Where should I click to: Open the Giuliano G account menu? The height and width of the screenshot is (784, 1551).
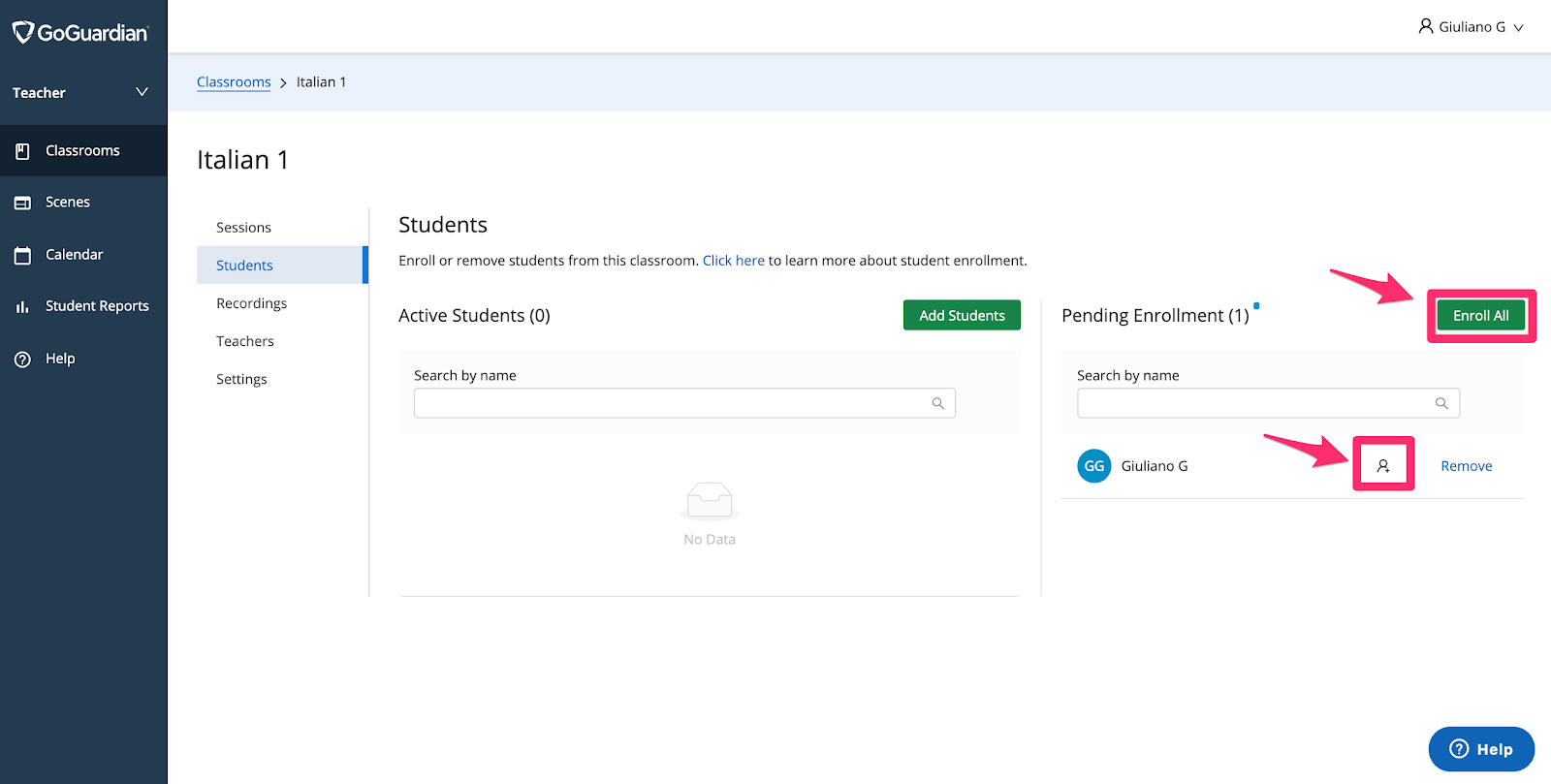[1471, 27]
